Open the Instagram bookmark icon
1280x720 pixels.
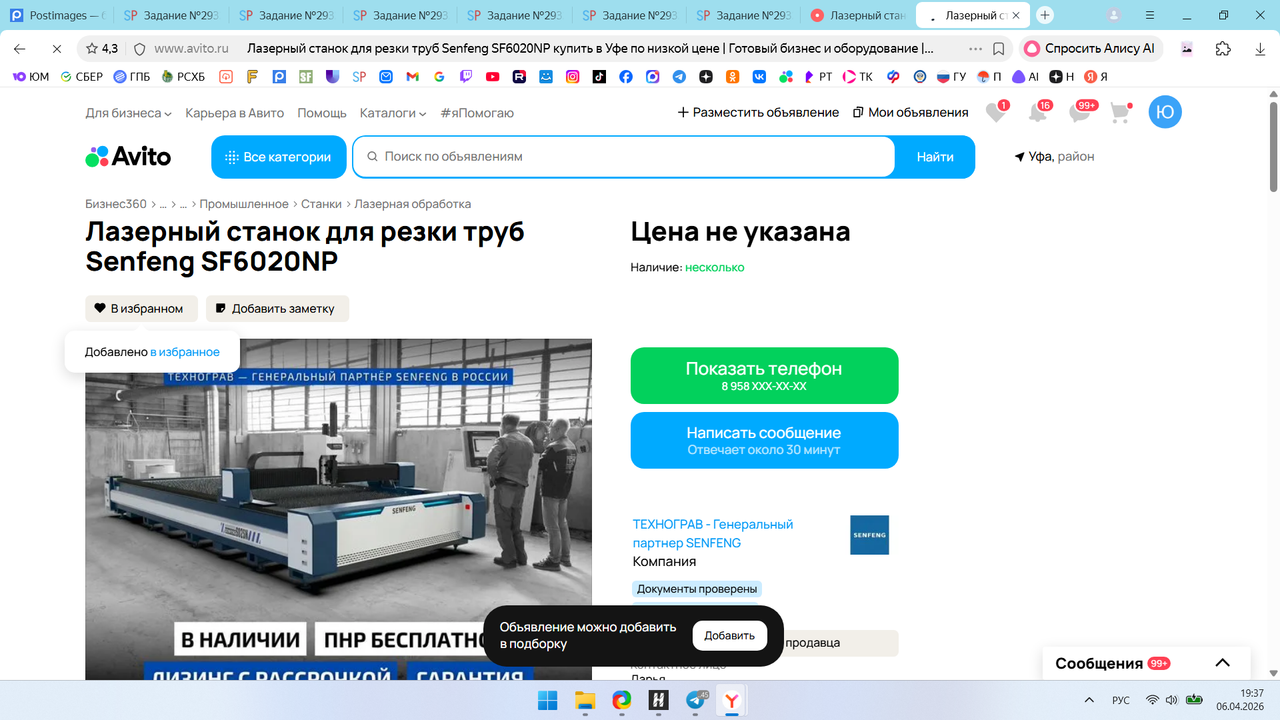click(573, 76)
